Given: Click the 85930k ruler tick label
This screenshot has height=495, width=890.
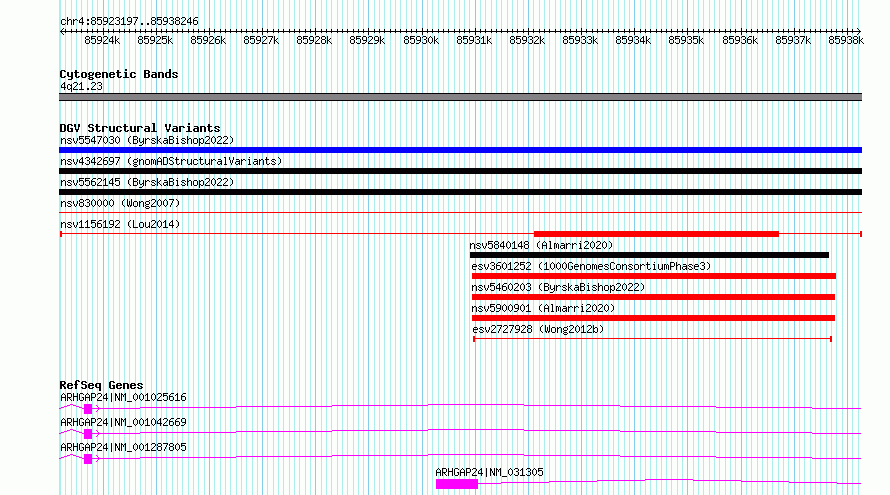Looking at the screenshot, I should [x=421, y=41].
